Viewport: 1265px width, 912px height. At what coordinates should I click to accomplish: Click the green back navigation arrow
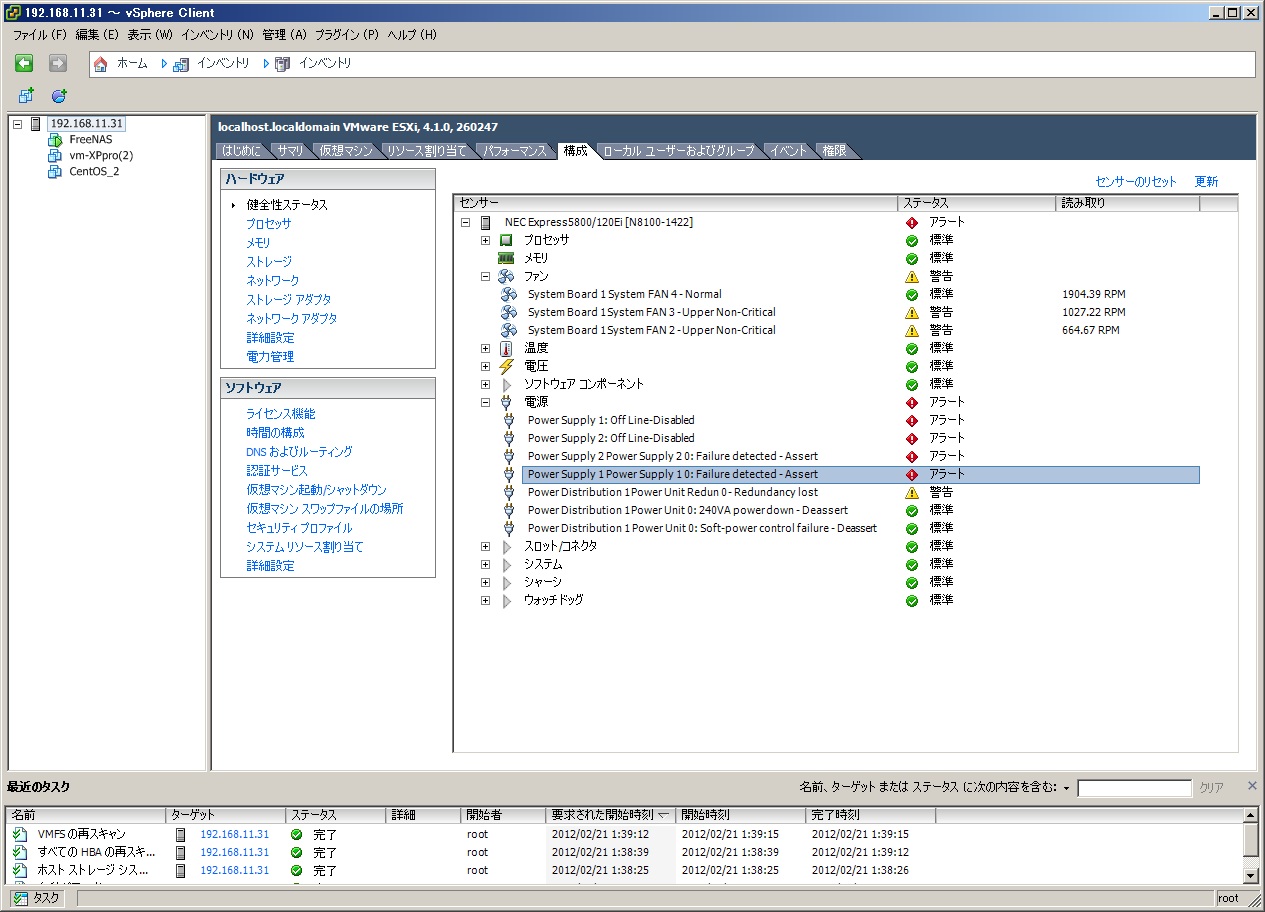pos(24,63)
